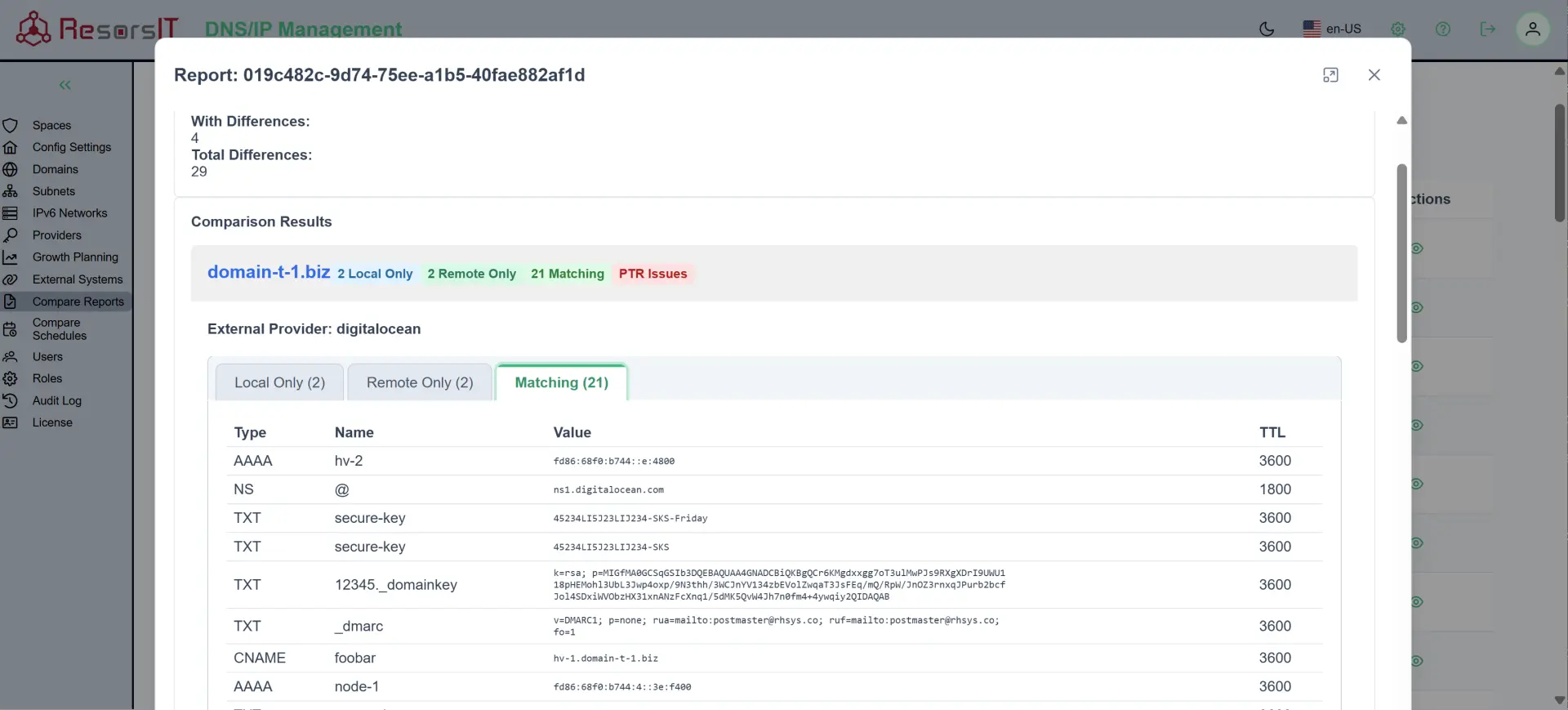
Task: Click Providers search icon
Action: point(10,235)
